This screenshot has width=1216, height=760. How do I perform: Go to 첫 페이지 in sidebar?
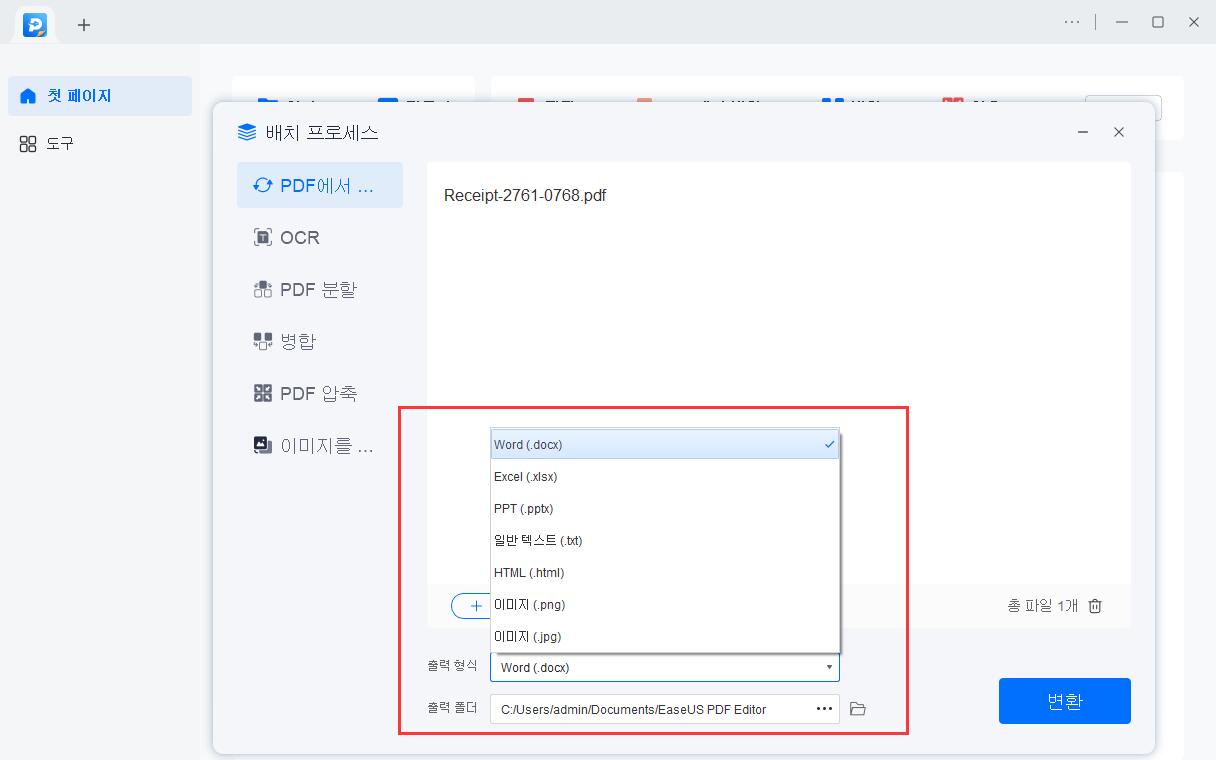pos(100,96)
